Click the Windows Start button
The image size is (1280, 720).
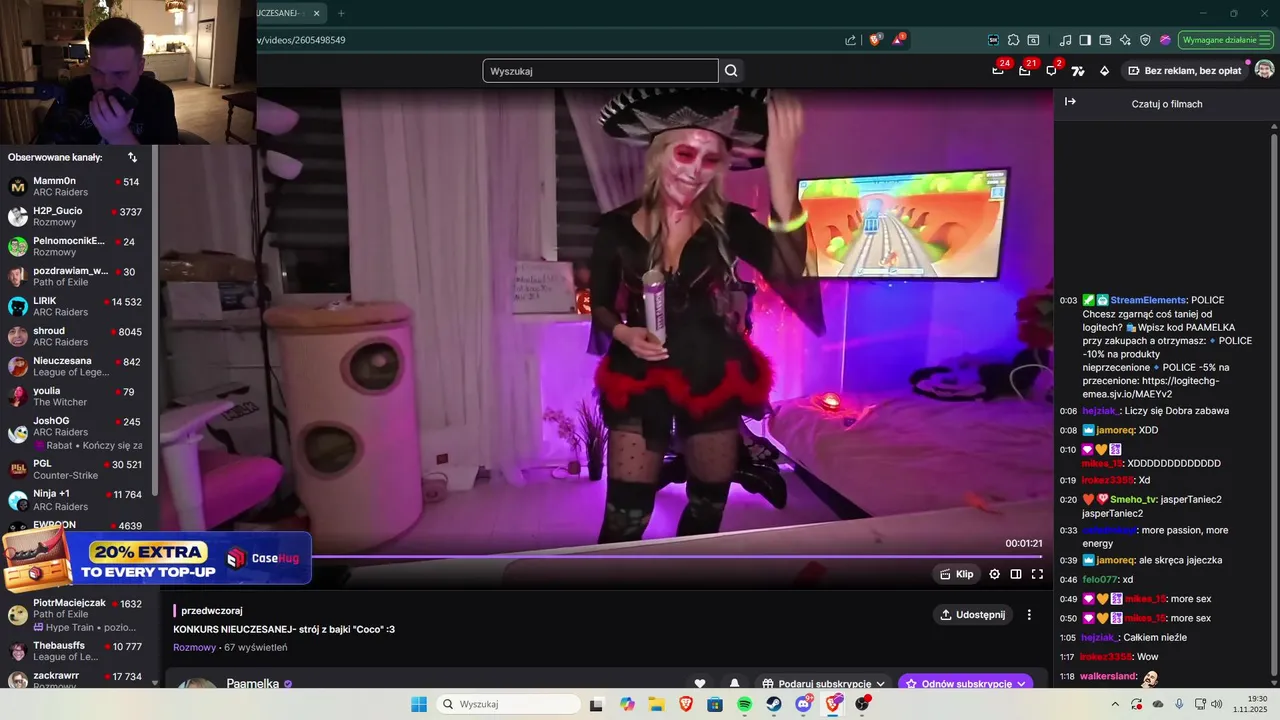point(419,704)
